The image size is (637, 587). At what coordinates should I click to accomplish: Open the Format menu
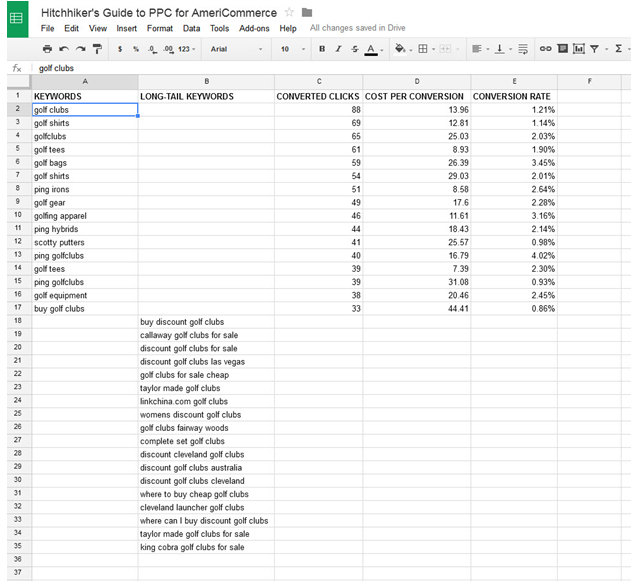[160, 28]
